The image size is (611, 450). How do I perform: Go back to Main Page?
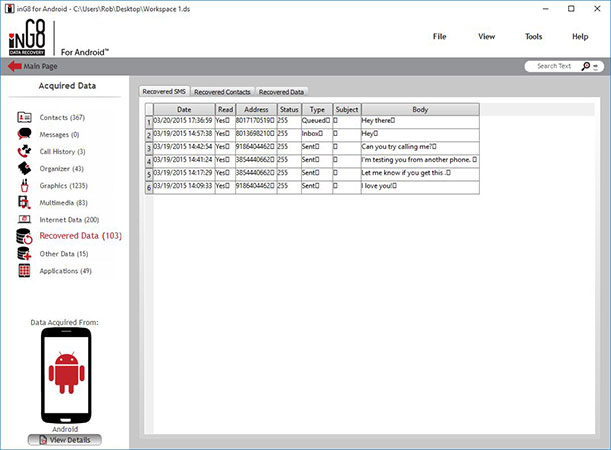[x=35, y=66]
